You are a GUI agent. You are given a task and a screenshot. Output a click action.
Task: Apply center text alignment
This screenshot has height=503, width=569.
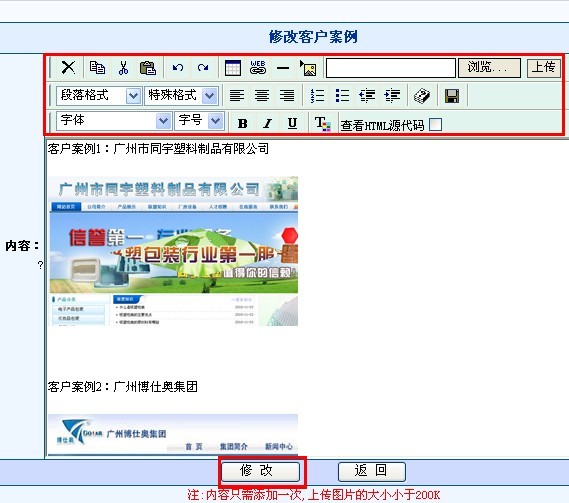point(262,96)
